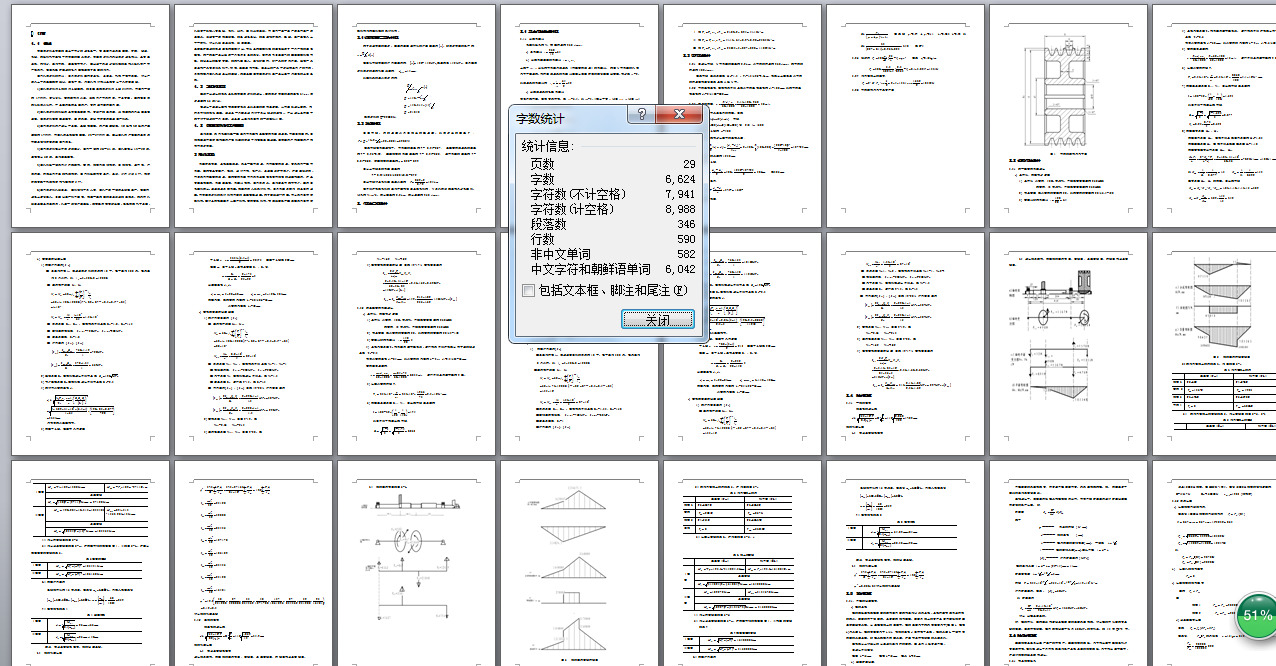Select the 字符数(计空格) label
Screen dimensions: 1276x666
573,209
